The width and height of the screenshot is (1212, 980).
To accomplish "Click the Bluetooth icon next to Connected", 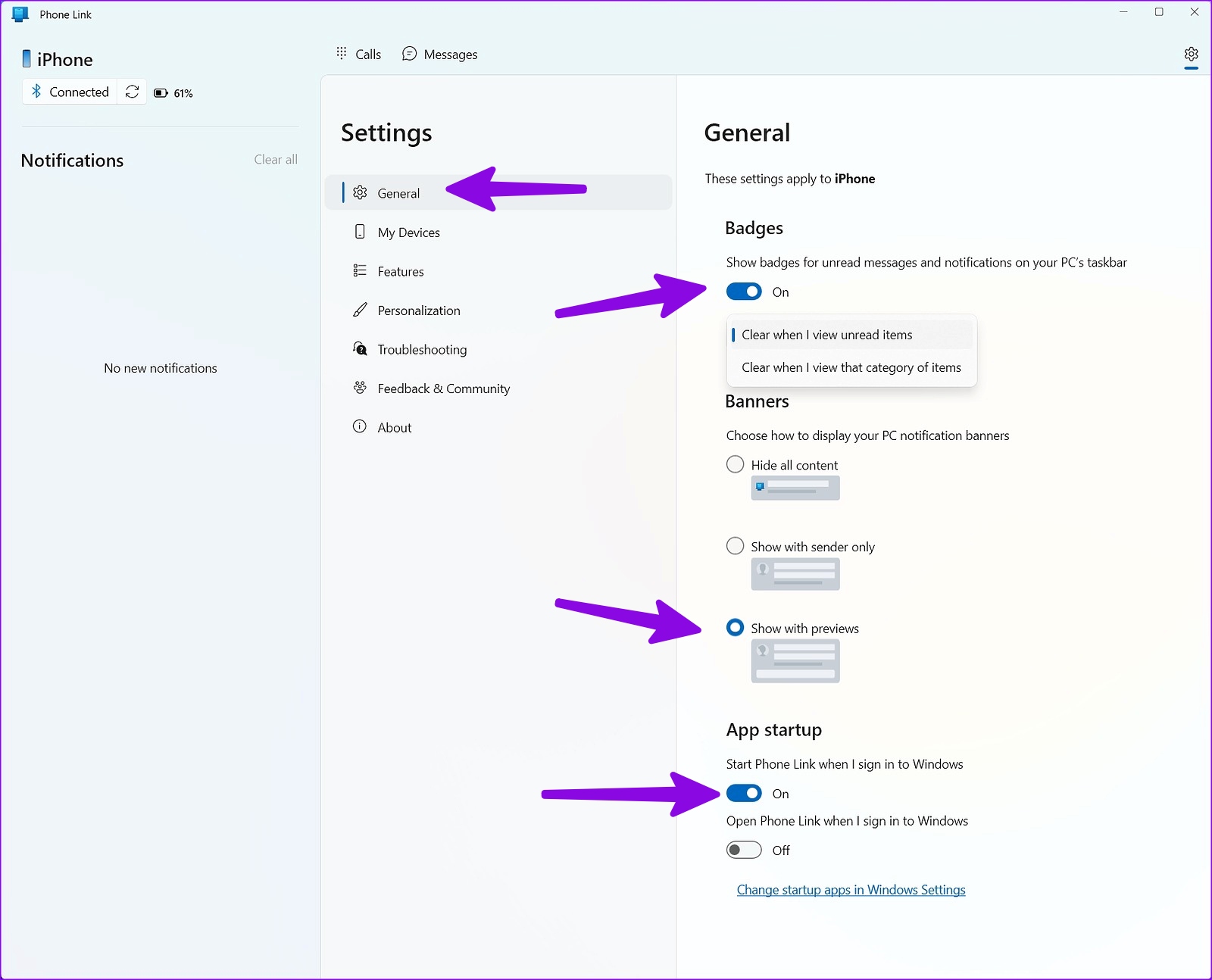I will (x=36, y=92).
